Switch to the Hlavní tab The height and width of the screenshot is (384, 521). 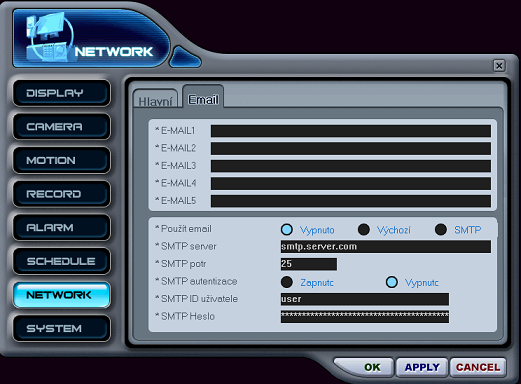(155, 99)
